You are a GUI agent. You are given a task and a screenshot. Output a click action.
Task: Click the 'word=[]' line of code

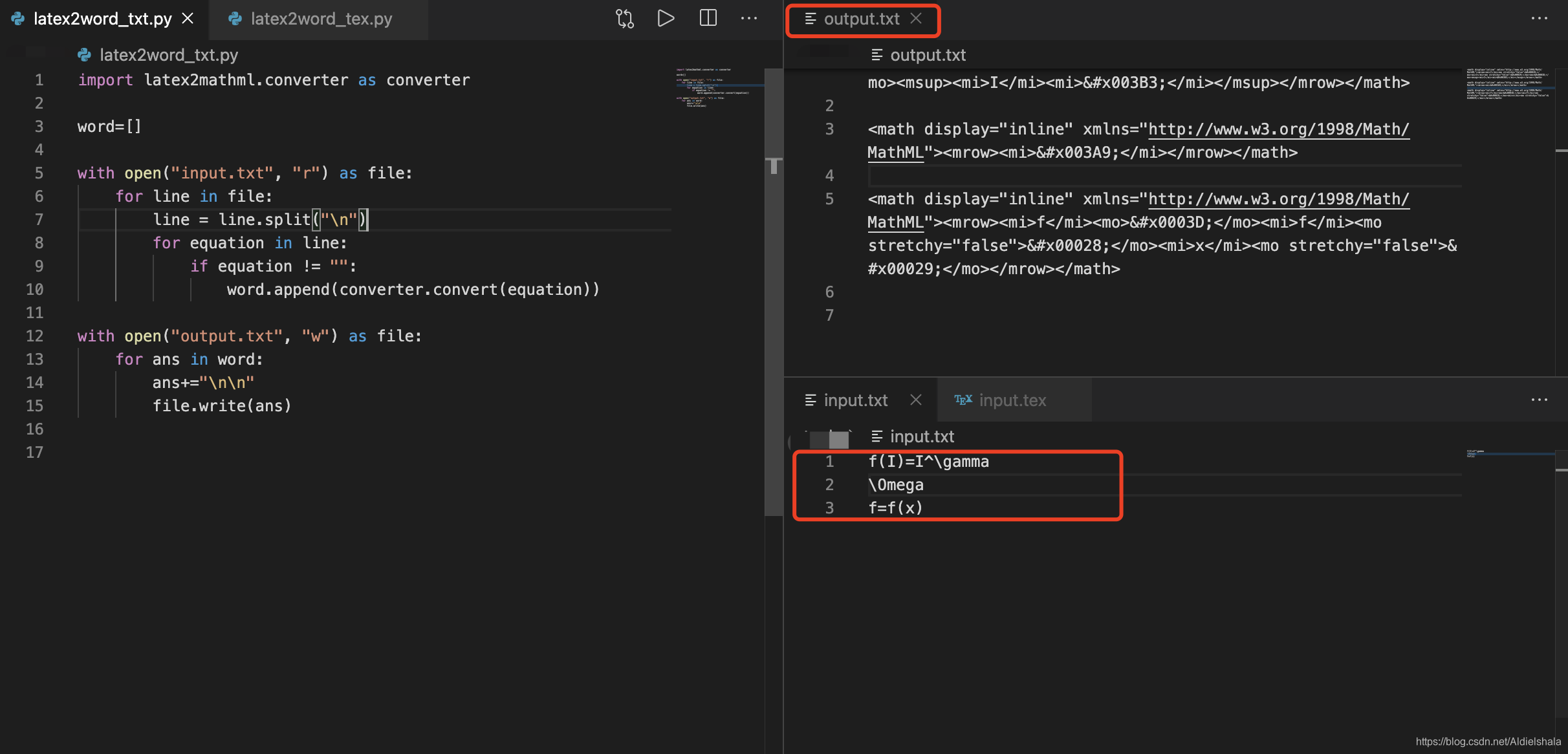pyautogui.click(x=109, y=127)
